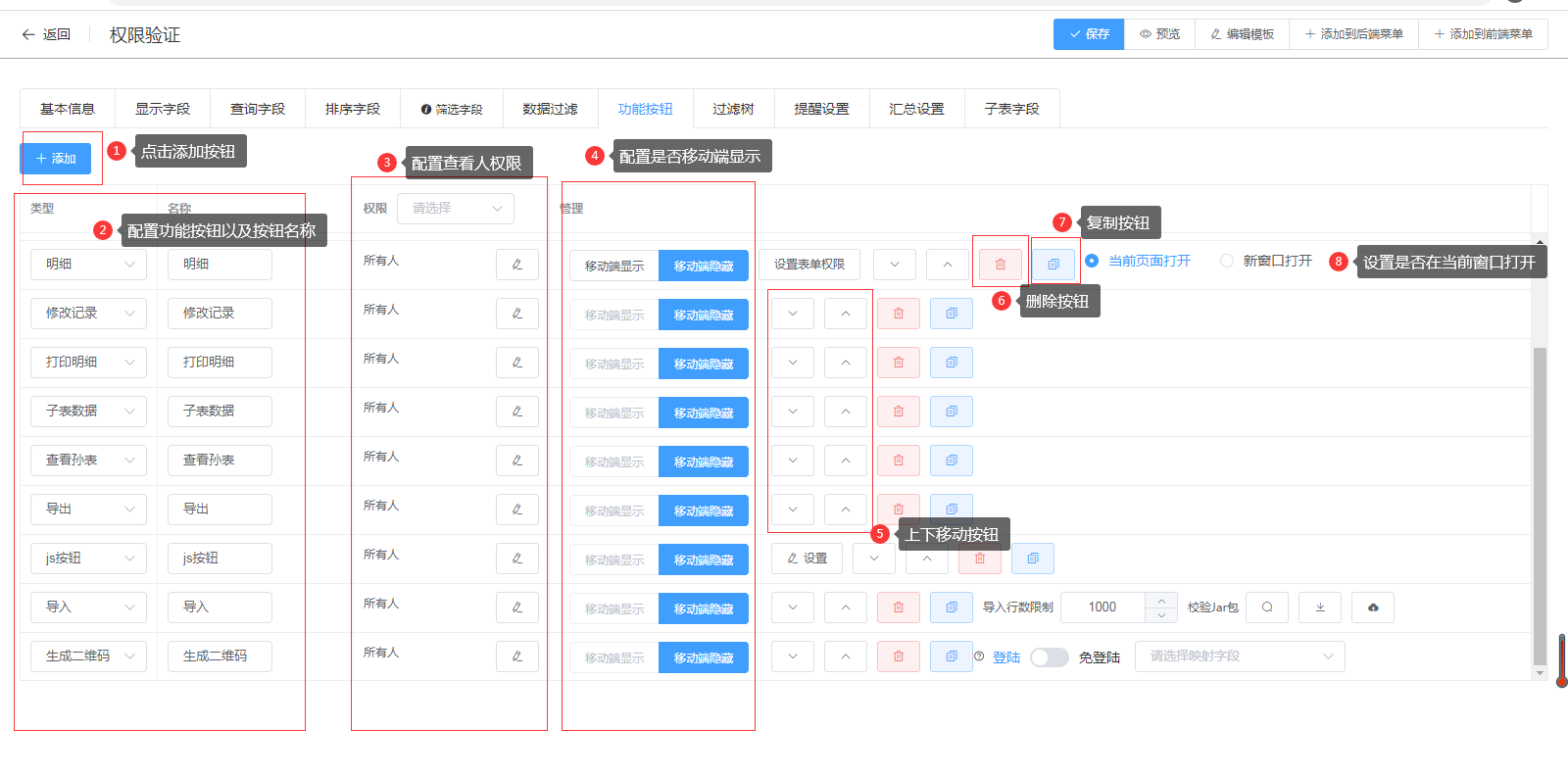Click the cloud upload icon in 导入 row
Screen dimensions: 1568x777
coord(1373,607)
